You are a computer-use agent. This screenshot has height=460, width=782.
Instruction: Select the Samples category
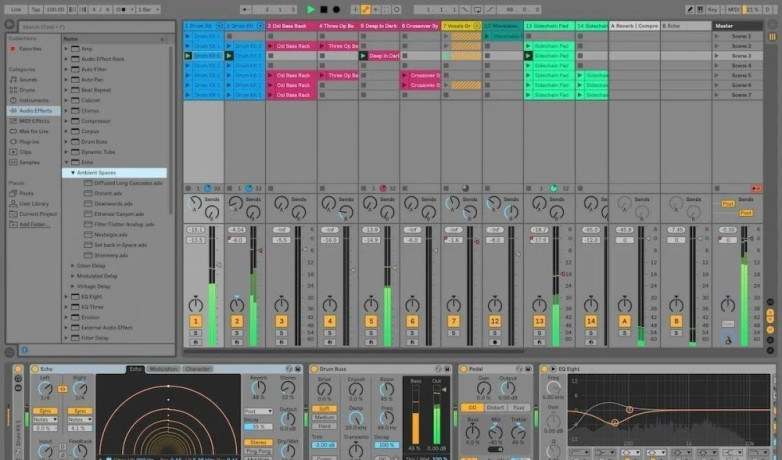(29, 162)
